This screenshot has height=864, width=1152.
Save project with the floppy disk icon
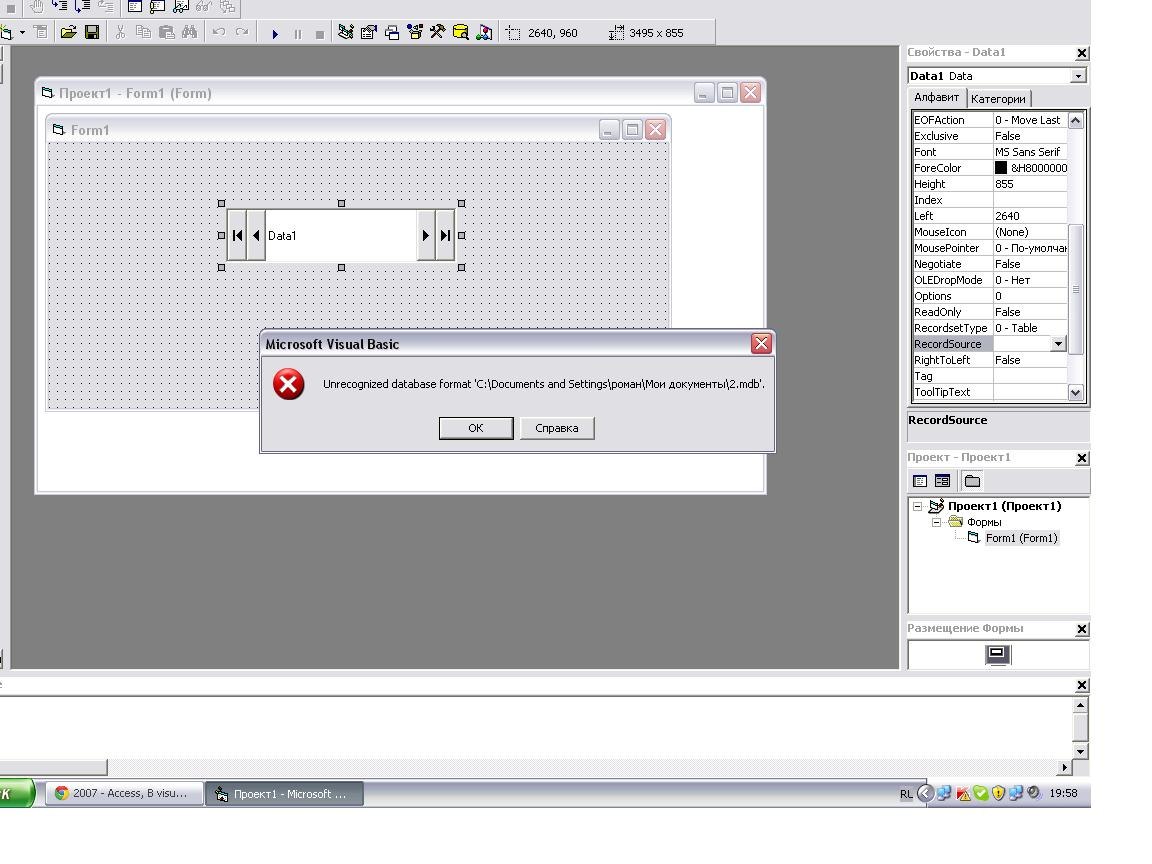point(92,32)
